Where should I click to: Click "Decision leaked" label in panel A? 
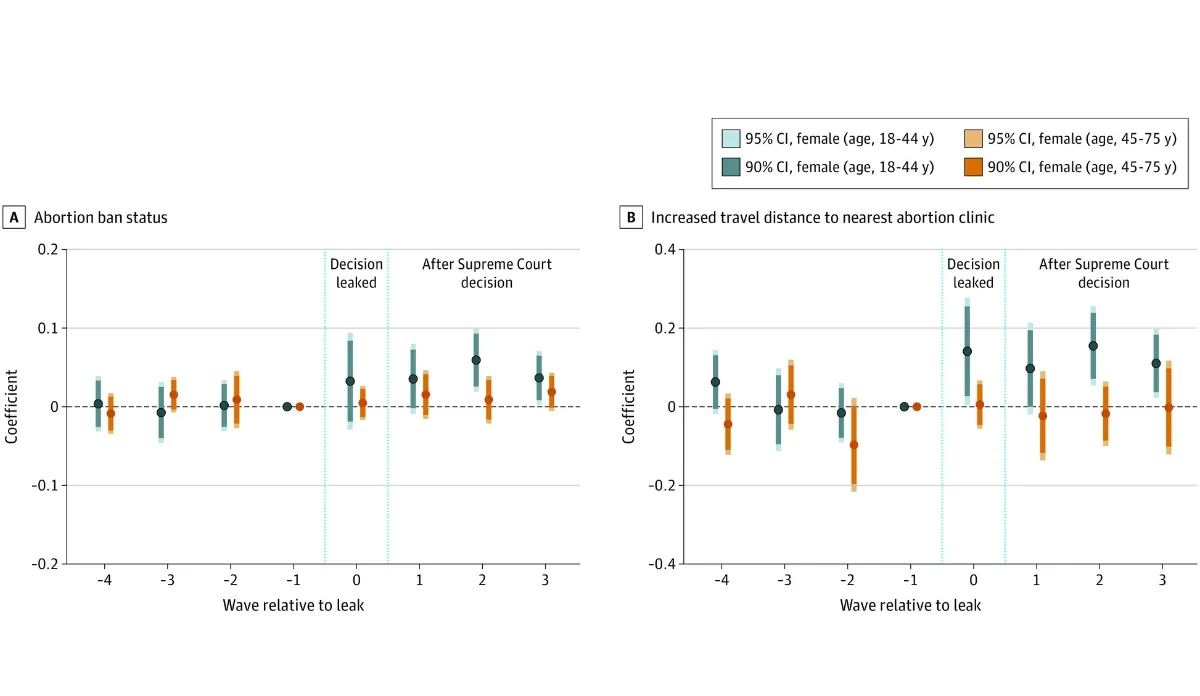[356, 273]
